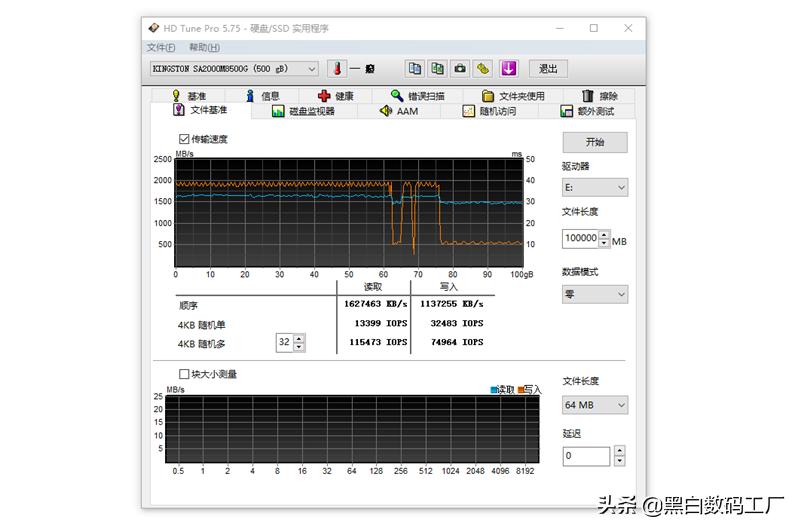Open the KINGSTON drive selection dropdown
800x531 pixels.
235,68
